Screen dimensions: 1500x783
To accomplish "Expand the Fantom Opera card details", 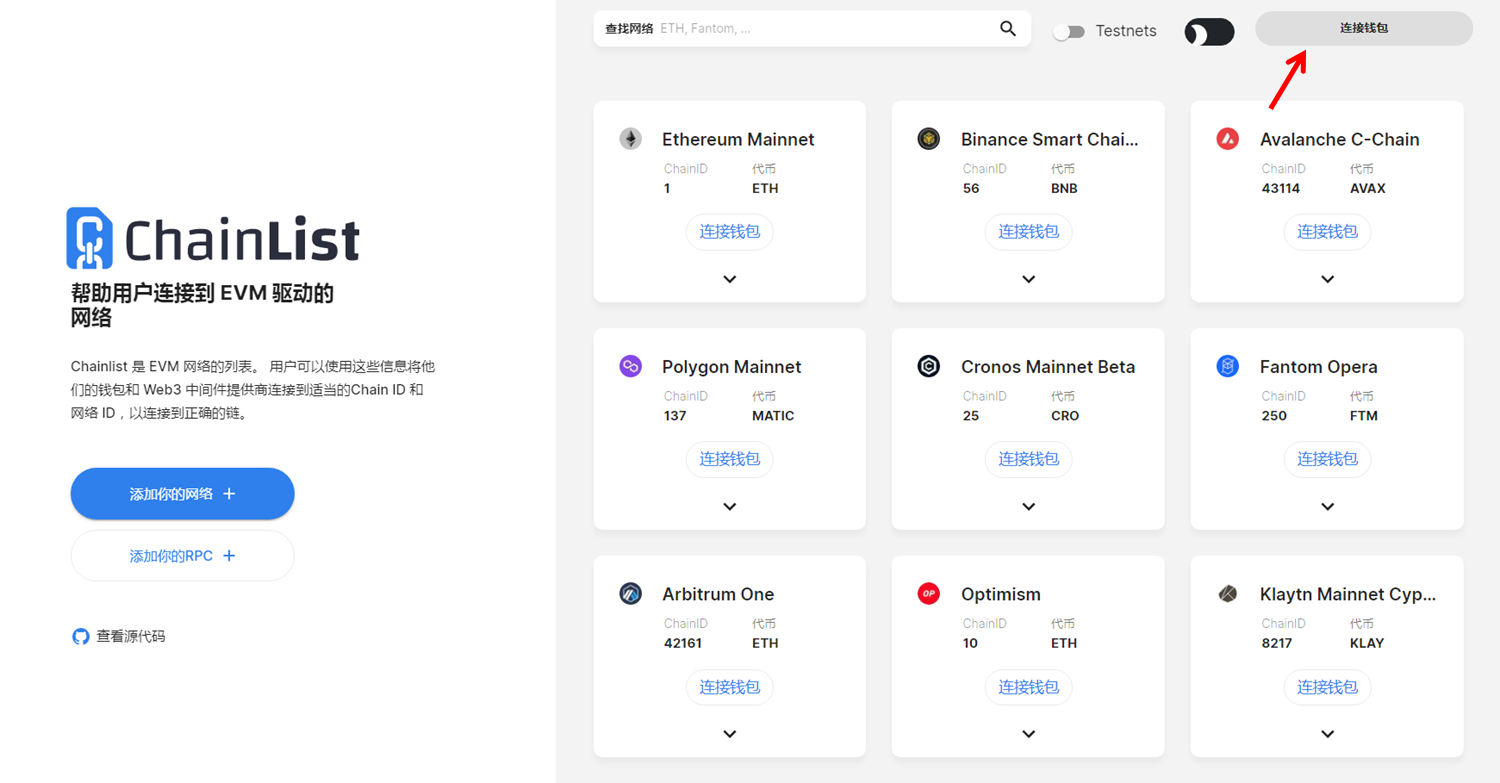I will [x=1328, y=506].
